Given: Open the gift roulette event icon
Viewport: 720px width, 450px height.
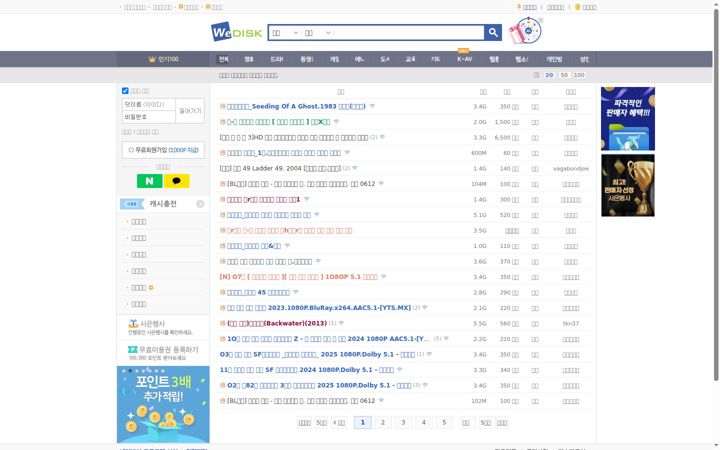Looking at the screenshot, I should pos(525,31).
